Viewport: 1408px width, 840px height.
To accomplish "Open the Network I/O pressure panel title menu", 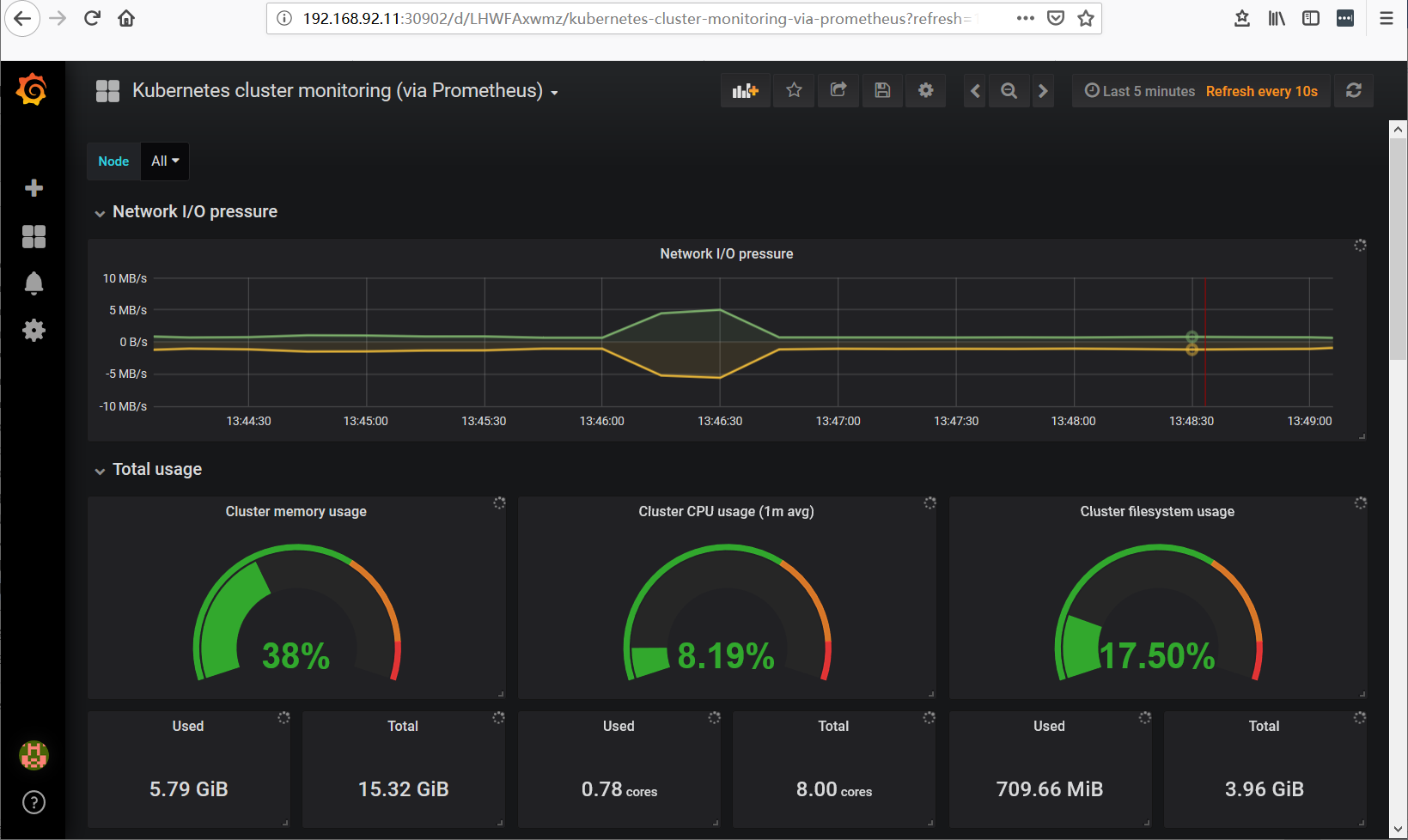I will click(x=727, y=253).
